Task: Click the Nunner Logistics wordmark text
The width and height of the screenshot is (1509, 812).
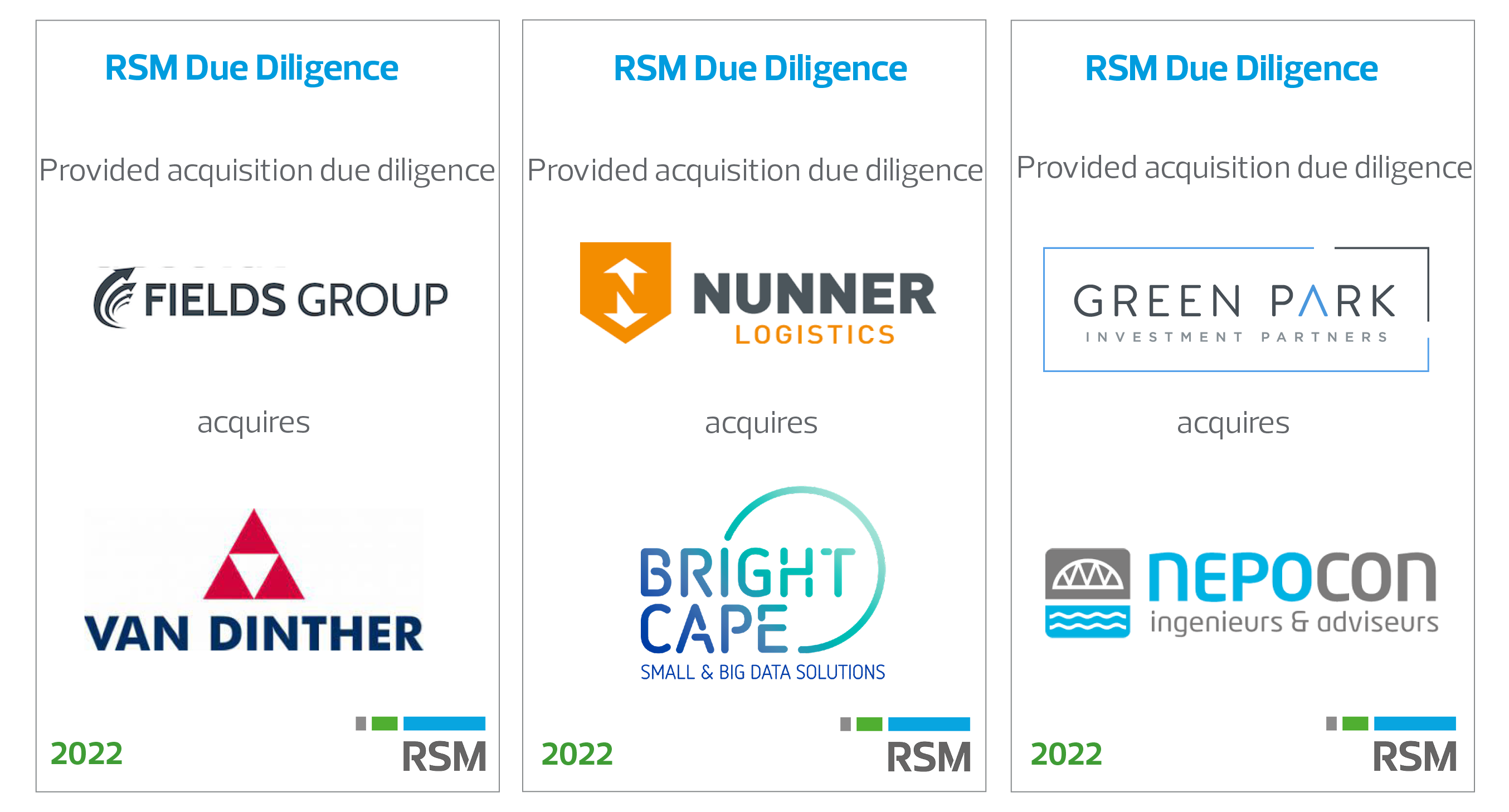Action: (814, 307)
